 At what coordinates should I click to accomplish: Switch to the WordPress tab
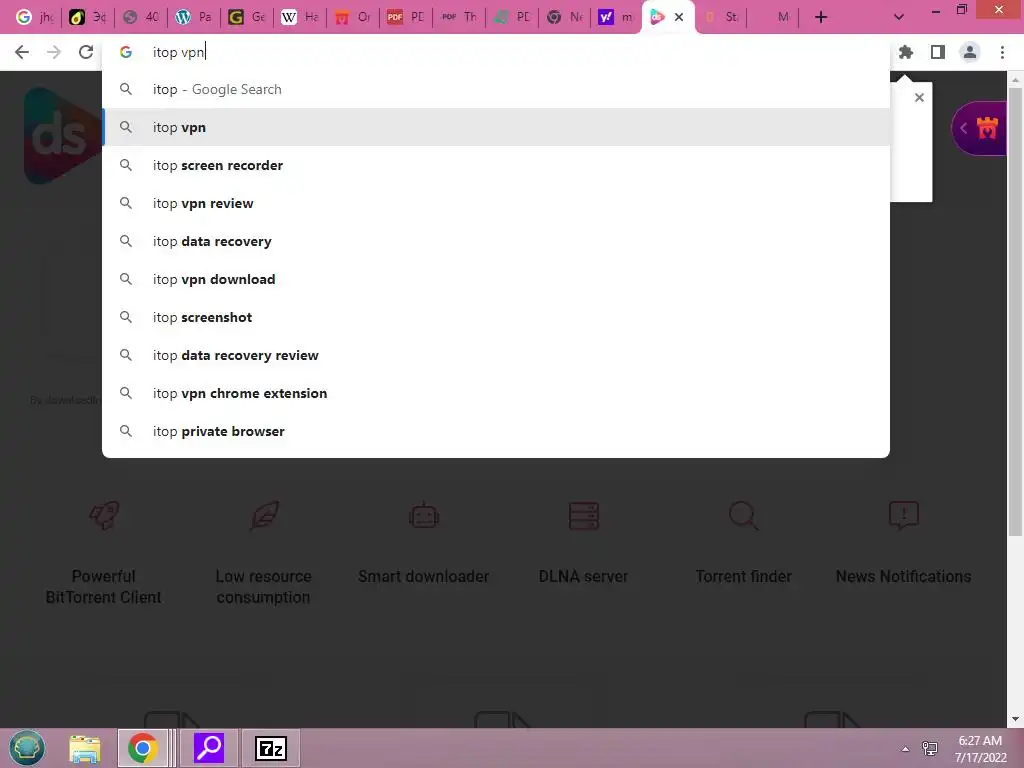[x=194, y=18]
